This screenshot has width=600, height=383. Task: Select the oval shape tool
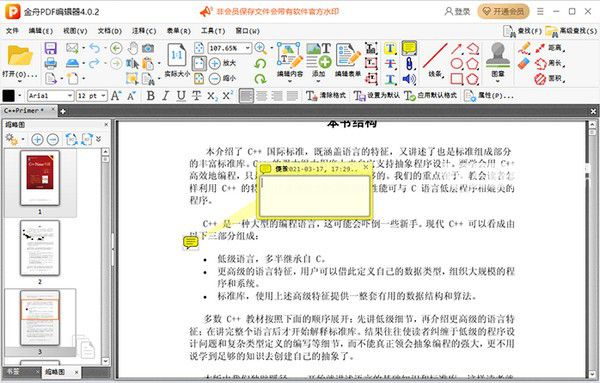(x=457, y=64)
